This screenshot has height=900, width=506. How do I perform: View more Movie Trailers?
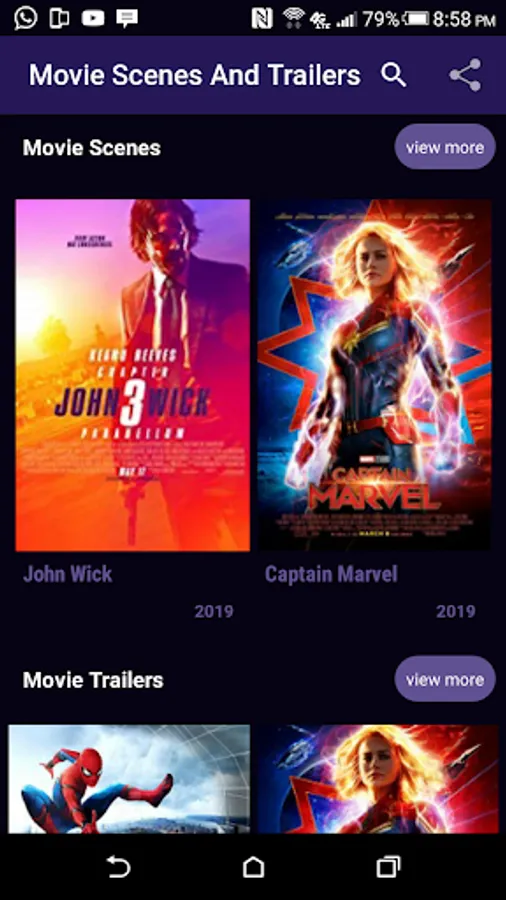click(445, 679)
